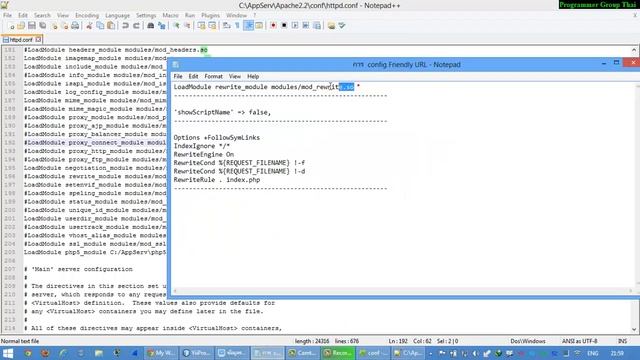The image size is (640, 360).
Task: Undo the last edit from the toolbar
Action: point(125,26)
